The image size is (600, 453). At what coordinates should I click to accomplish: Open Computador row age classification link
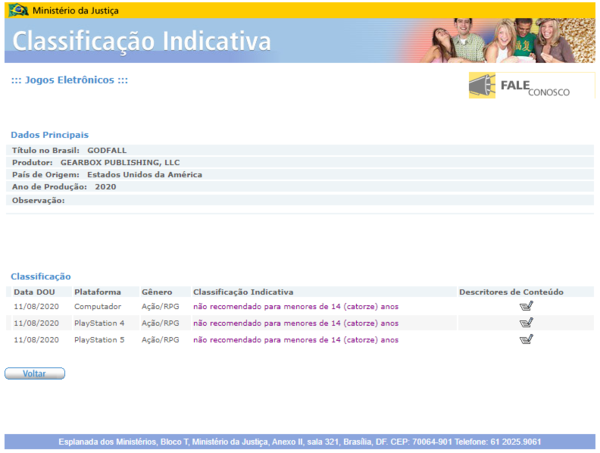click(295, 307)
